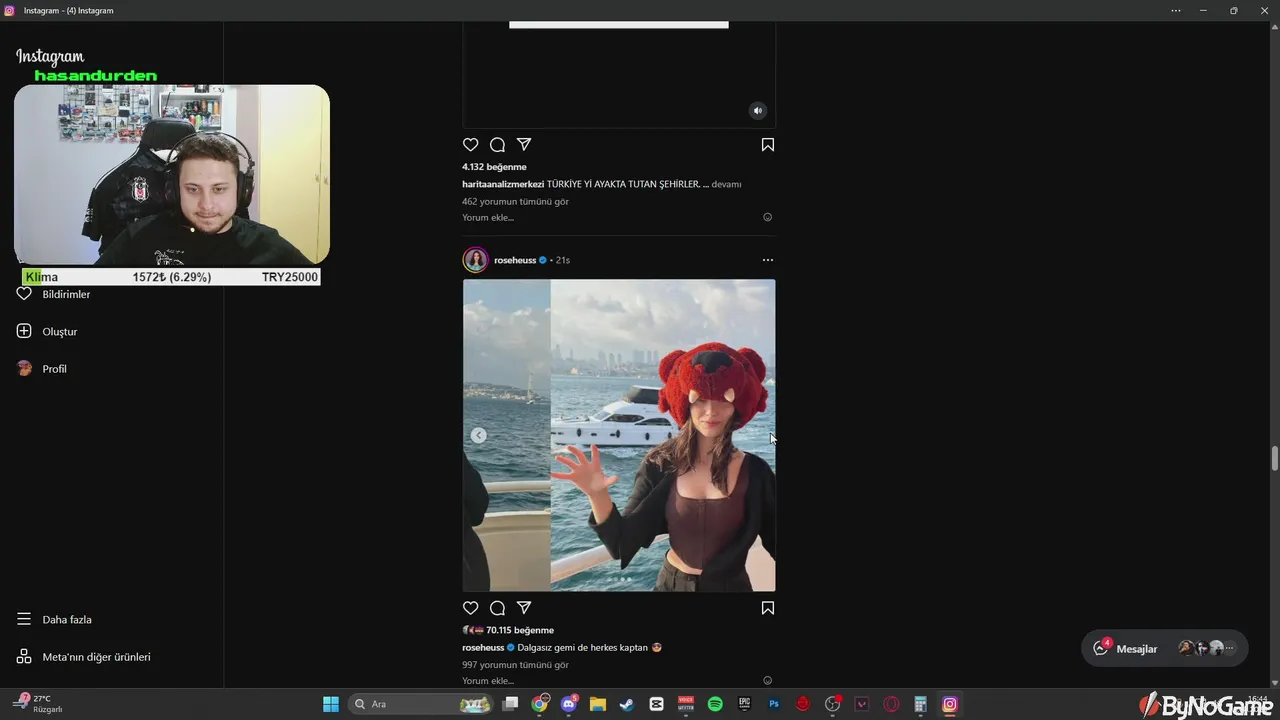Expand caption with devamı link
This screenshot has height=720, width=1280.
726,184
